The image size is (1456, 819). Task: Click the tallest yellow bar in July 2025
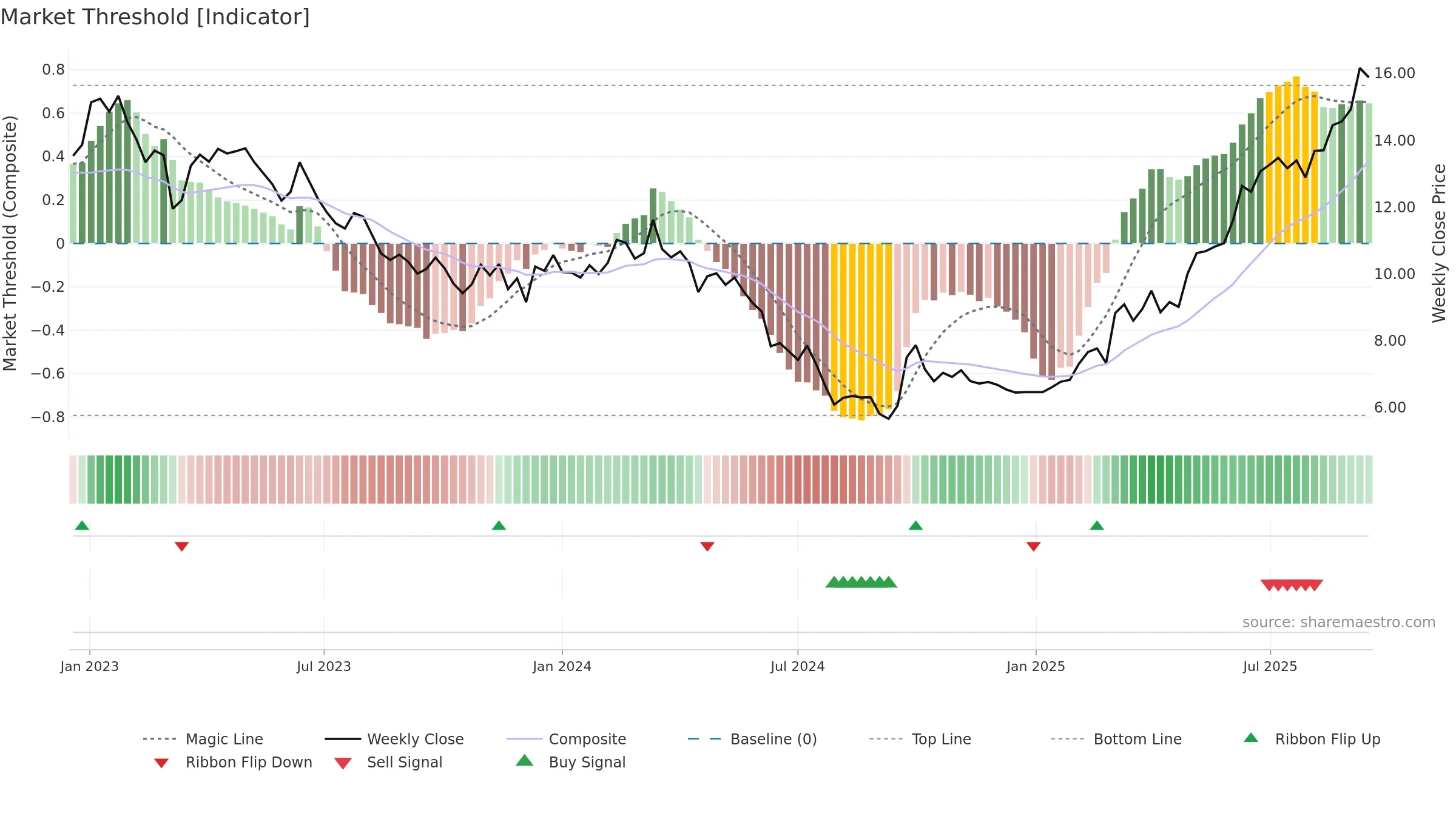click(1296, 160)
